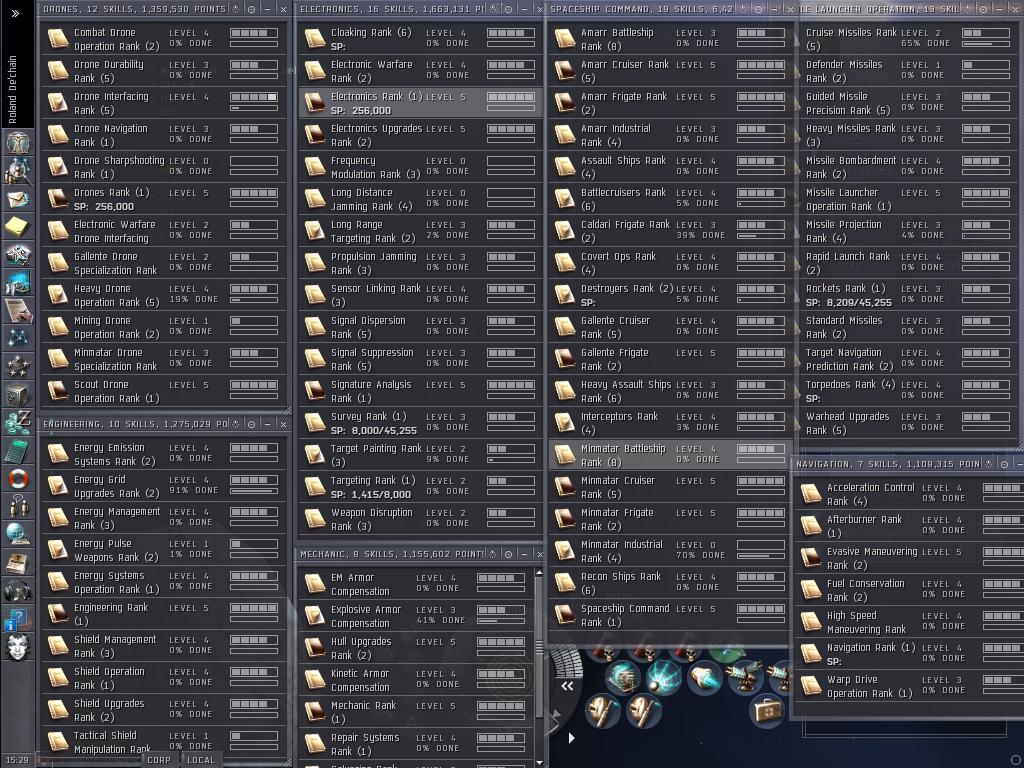
Task: Select the Scout Drone Operation skill
Action: [x=164, y=391]
